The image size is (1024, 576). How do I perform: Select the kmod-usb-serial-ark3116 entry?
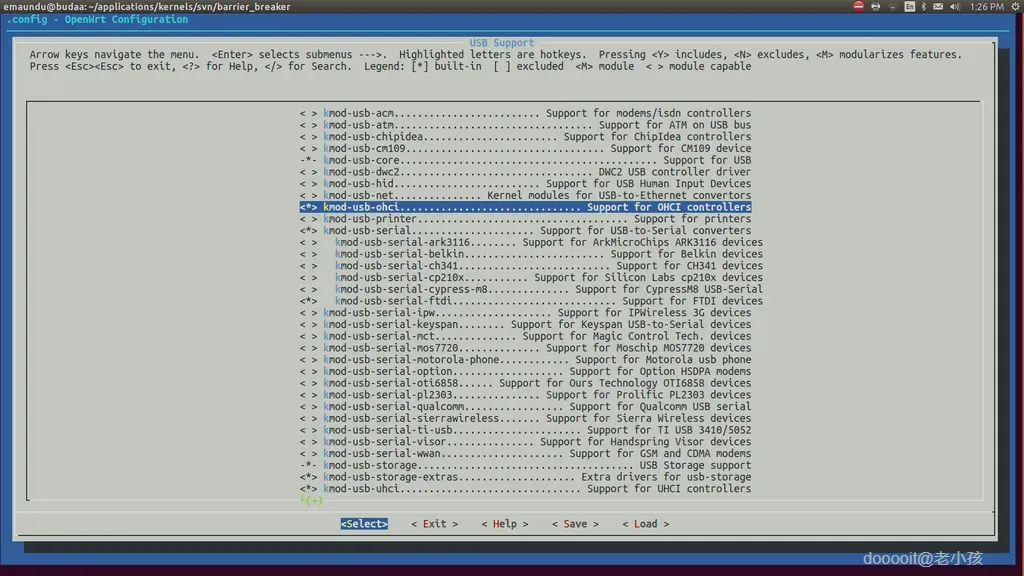click(x=531, y=243)
